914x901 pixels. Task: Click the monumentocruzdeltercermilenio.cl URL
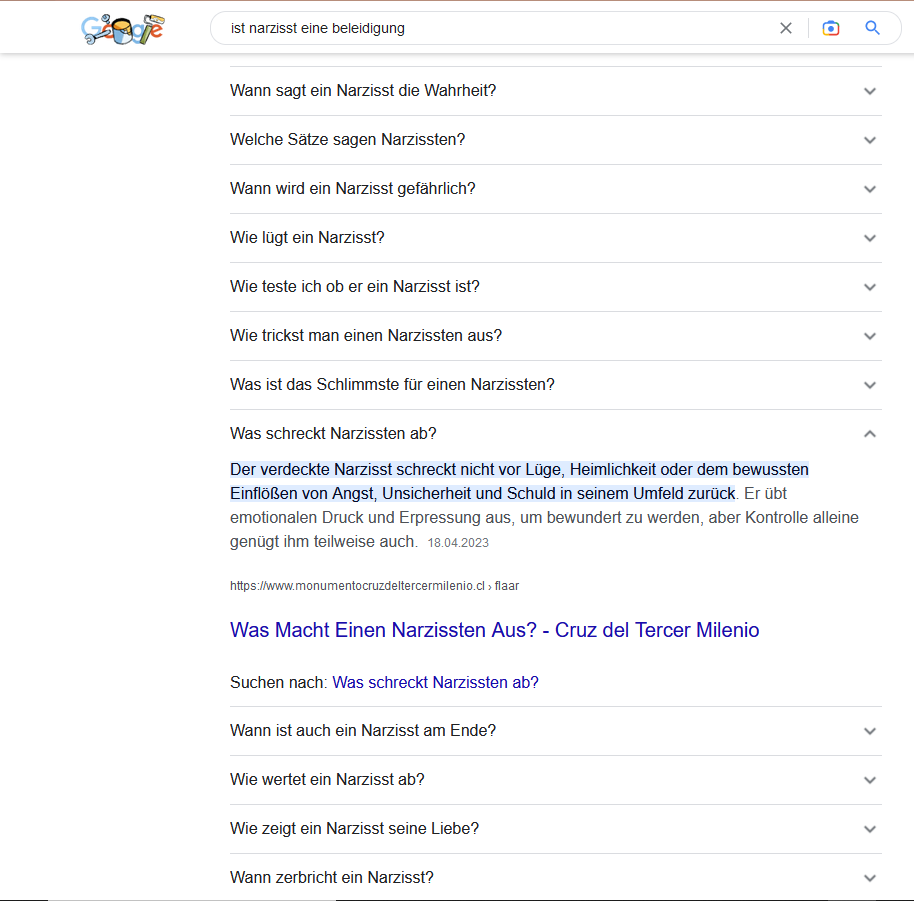(357, 586)
